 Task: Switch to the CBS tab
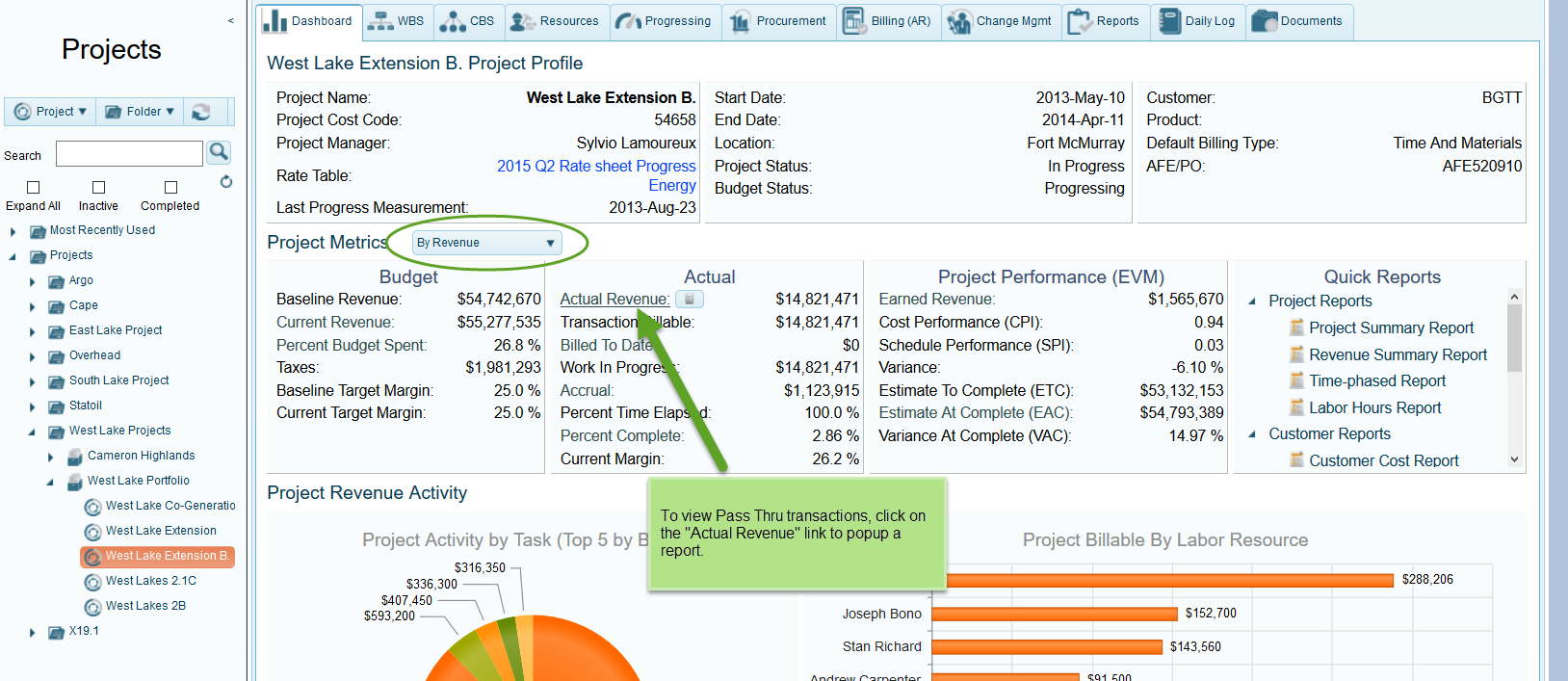point(468,21)
